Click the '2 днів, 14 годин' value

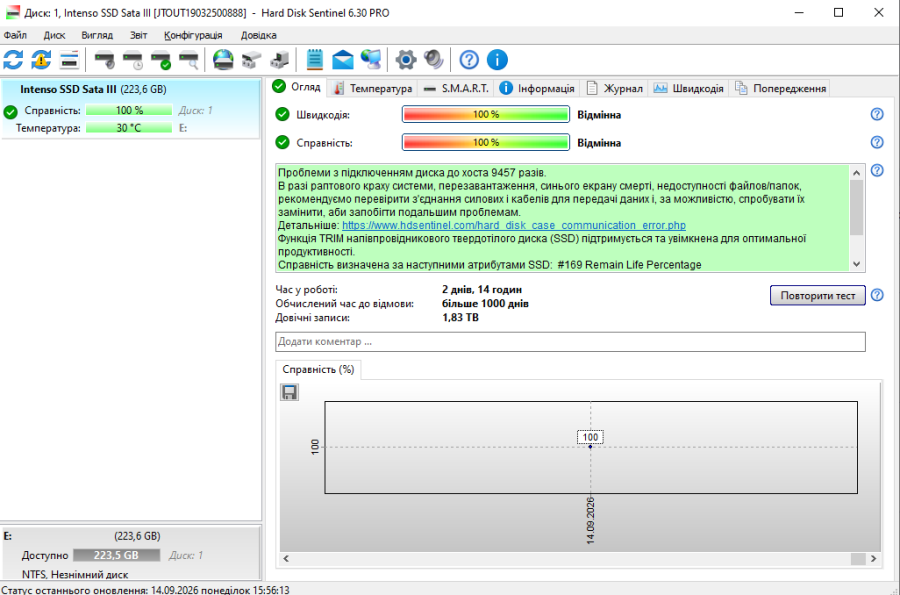click(x=482, y=289)
